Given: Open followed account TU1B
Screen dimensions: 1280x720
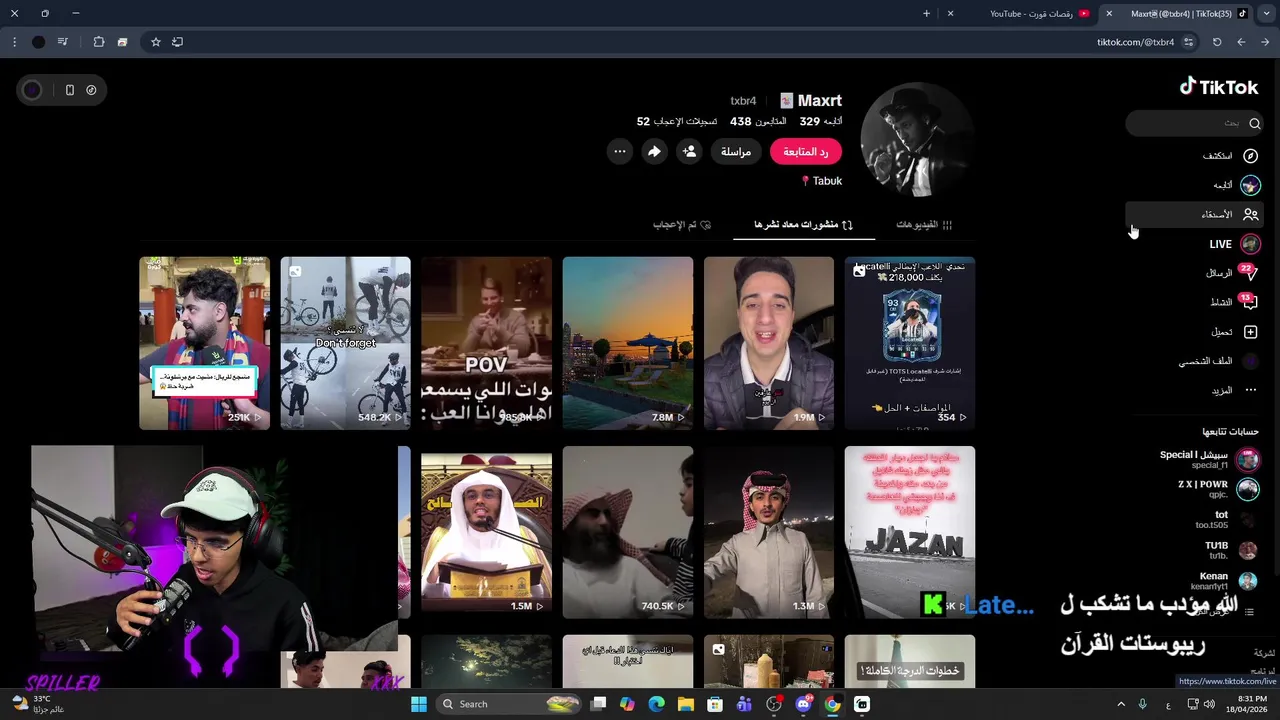Looking at the screenshot, I should coord(1231,550).
